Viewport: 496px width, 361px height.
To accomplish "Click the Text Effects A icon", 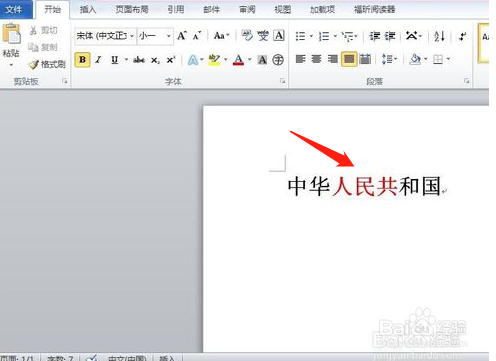I will point(193,60).
